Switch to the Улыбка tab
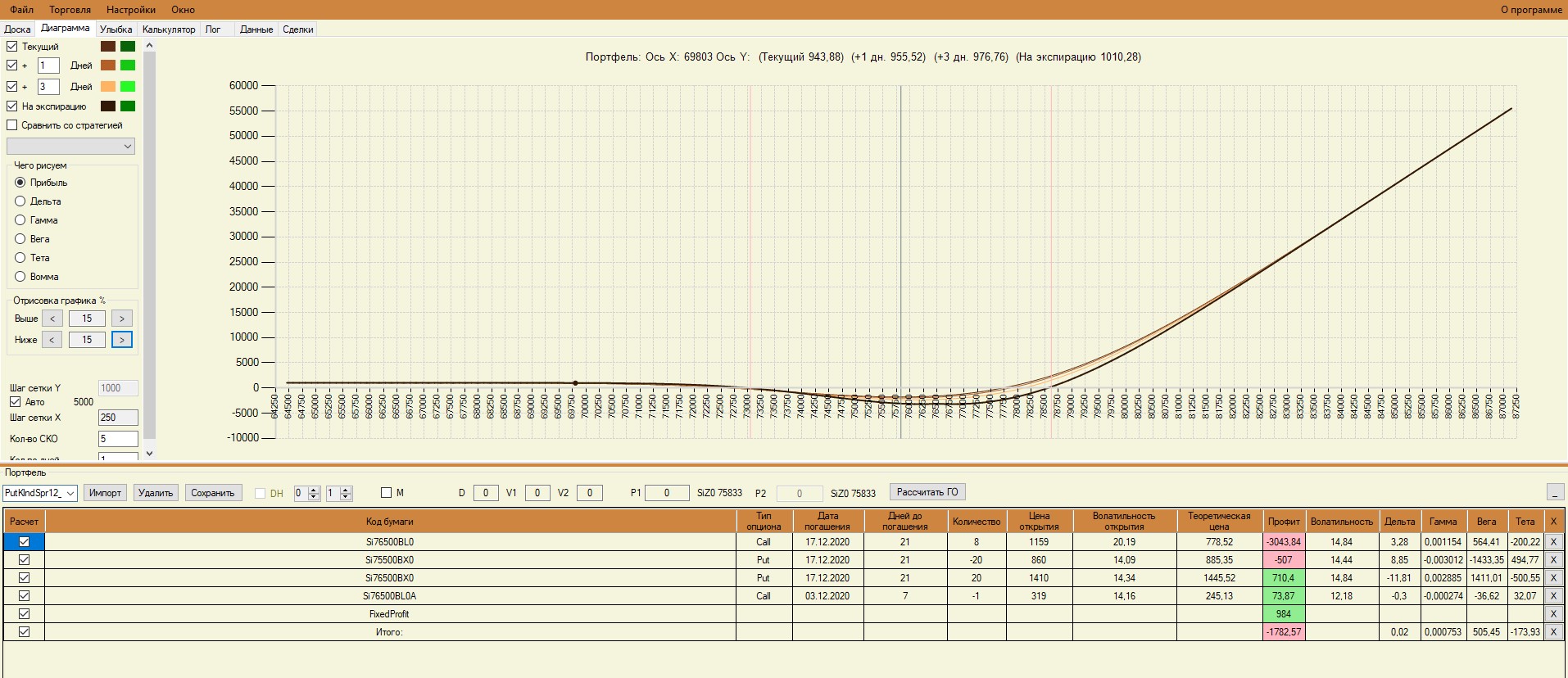1568x678 pixels. [x=116, y=29]
